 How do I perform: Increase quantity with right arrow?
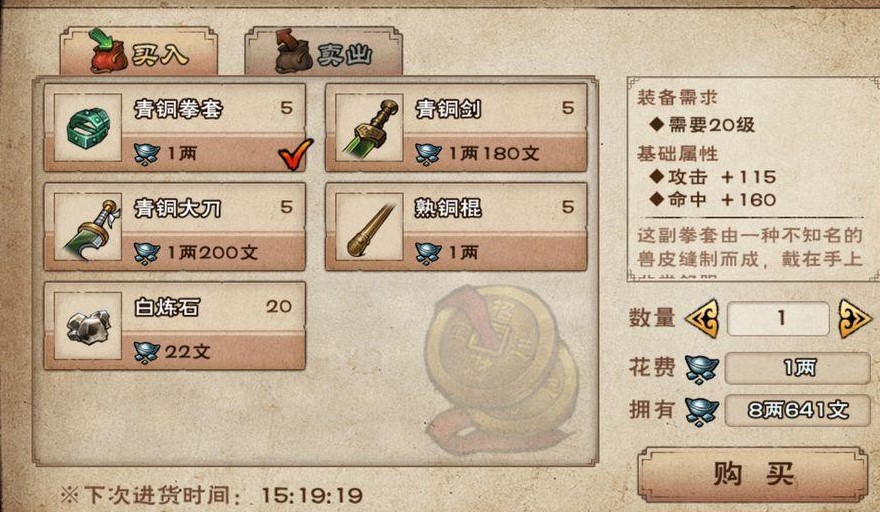[x=854, y=318]
